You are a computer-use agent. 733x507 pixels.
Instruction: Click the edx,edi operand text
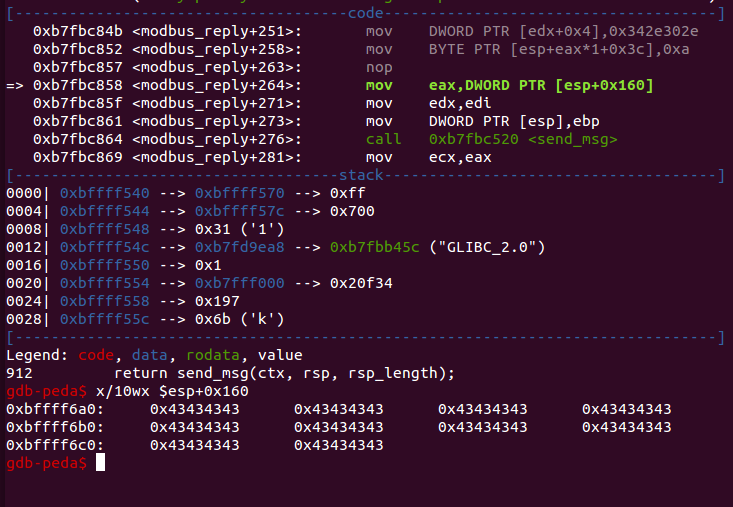tap(460, 103)
